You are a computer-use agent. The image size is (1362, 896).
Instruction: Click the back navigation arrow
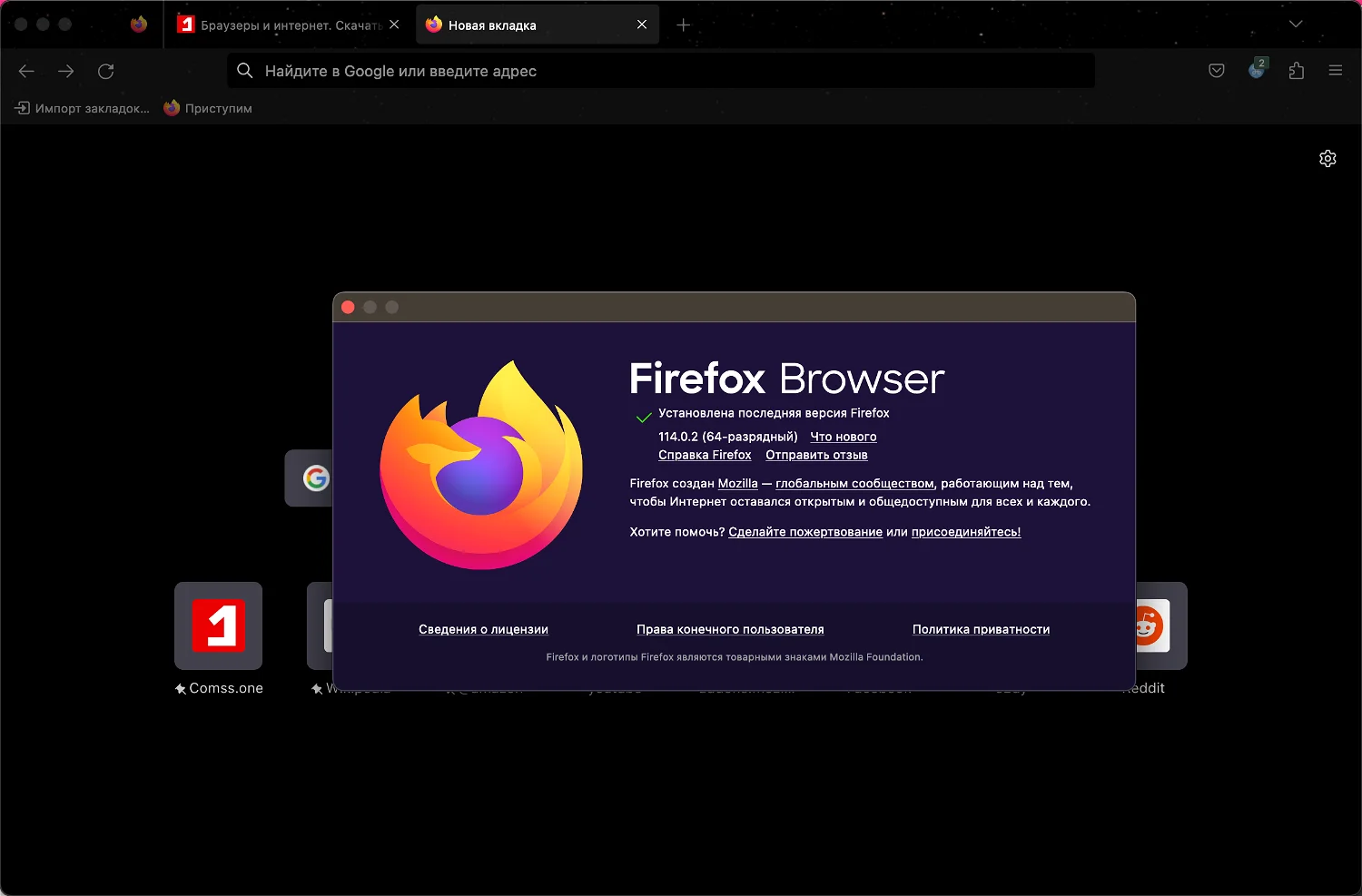click(x=26, y=71)
